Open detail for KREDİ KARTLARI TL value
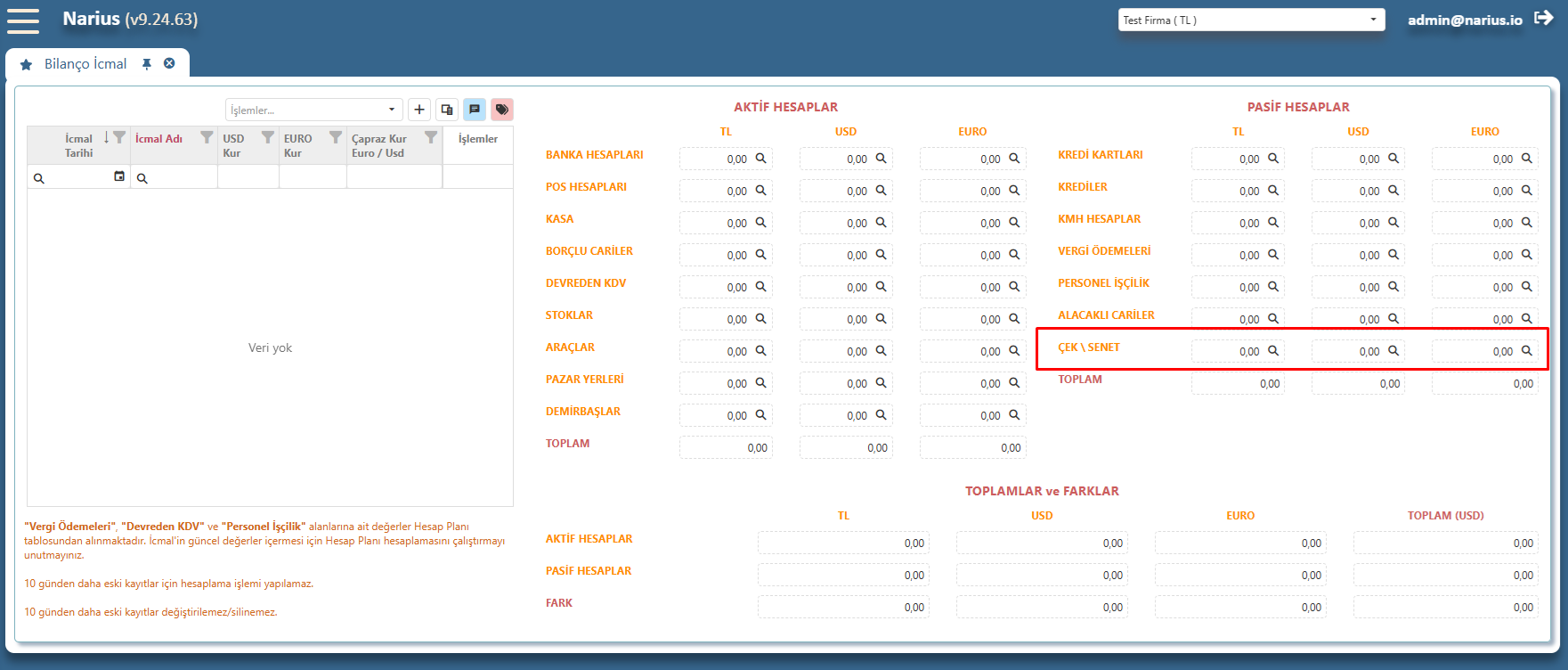Screen dimensions: 1568x670 point(1273,159)
